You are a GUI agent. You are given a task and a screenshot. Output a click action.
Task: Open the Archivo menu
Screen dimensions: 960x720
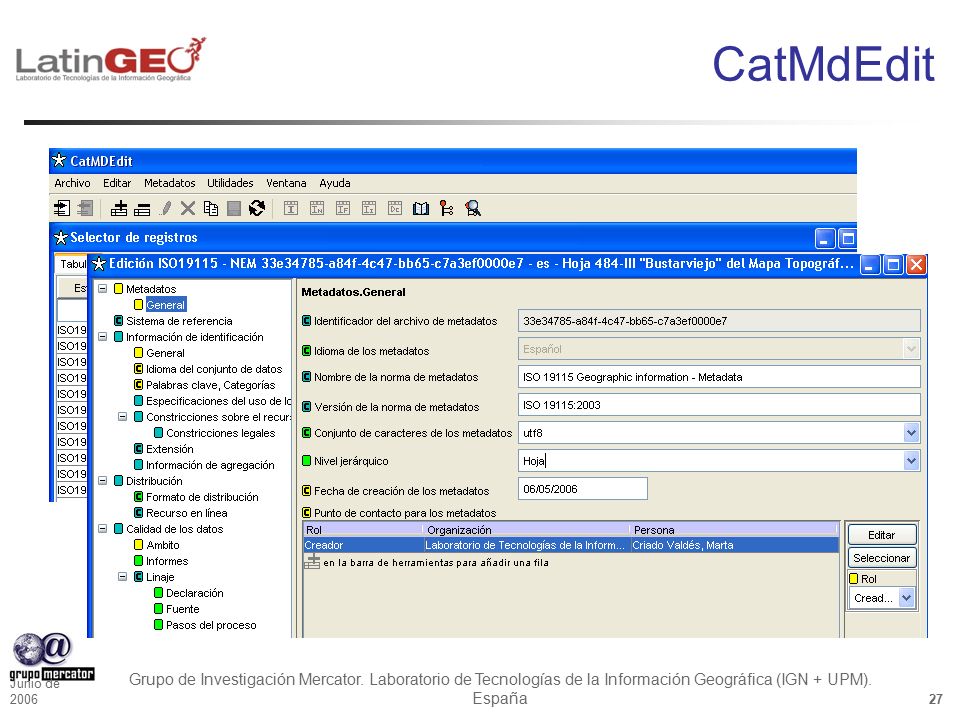pos(72,183)
